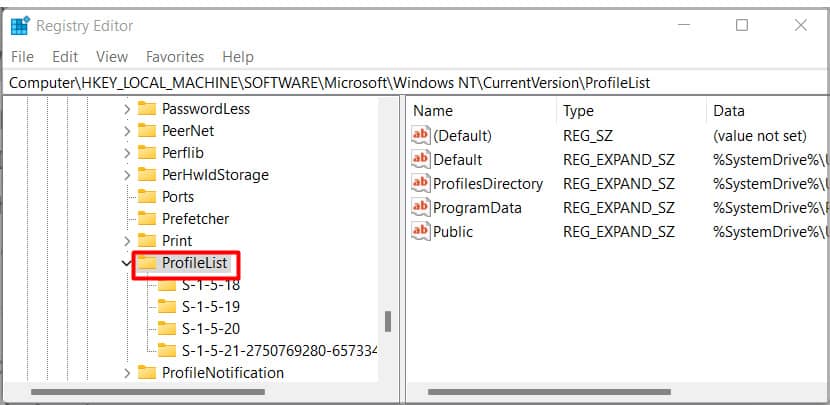The image size is (830, 405).
Task: Select the ProfileList key label
Action: [194, 263]
